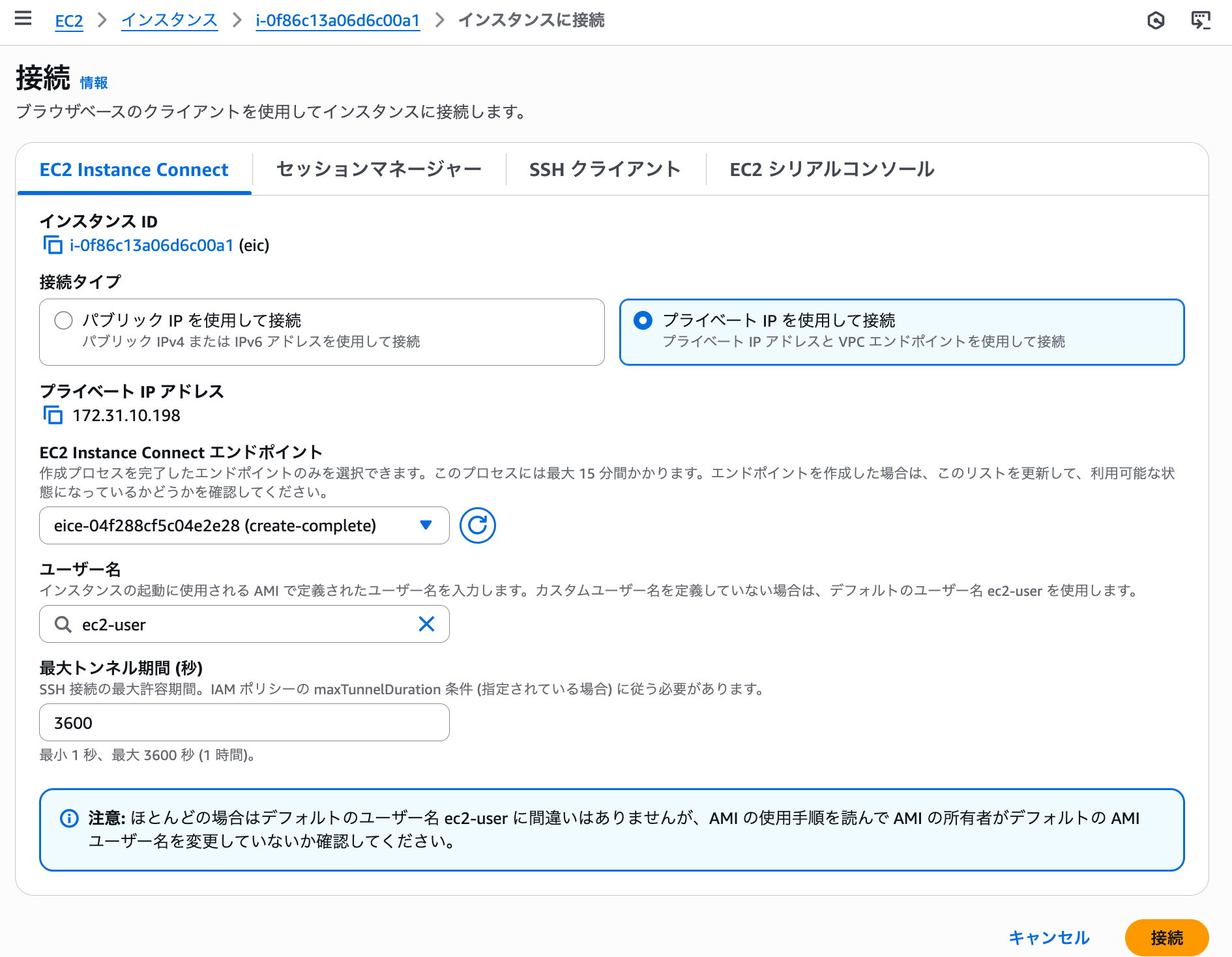Switch to the セッションマネージャー tab
Screen dimensions: 1232x957
[379, 170]
